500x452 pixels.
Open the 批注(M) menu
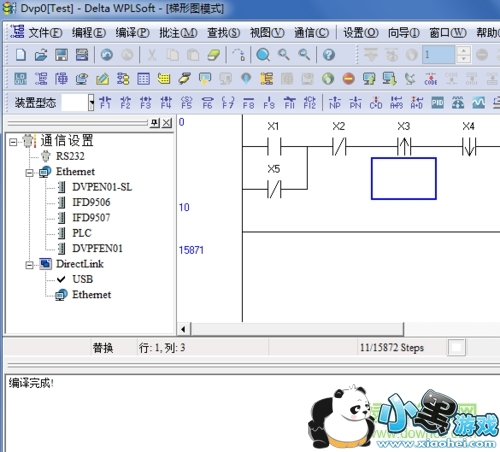[x=178, y=33]
